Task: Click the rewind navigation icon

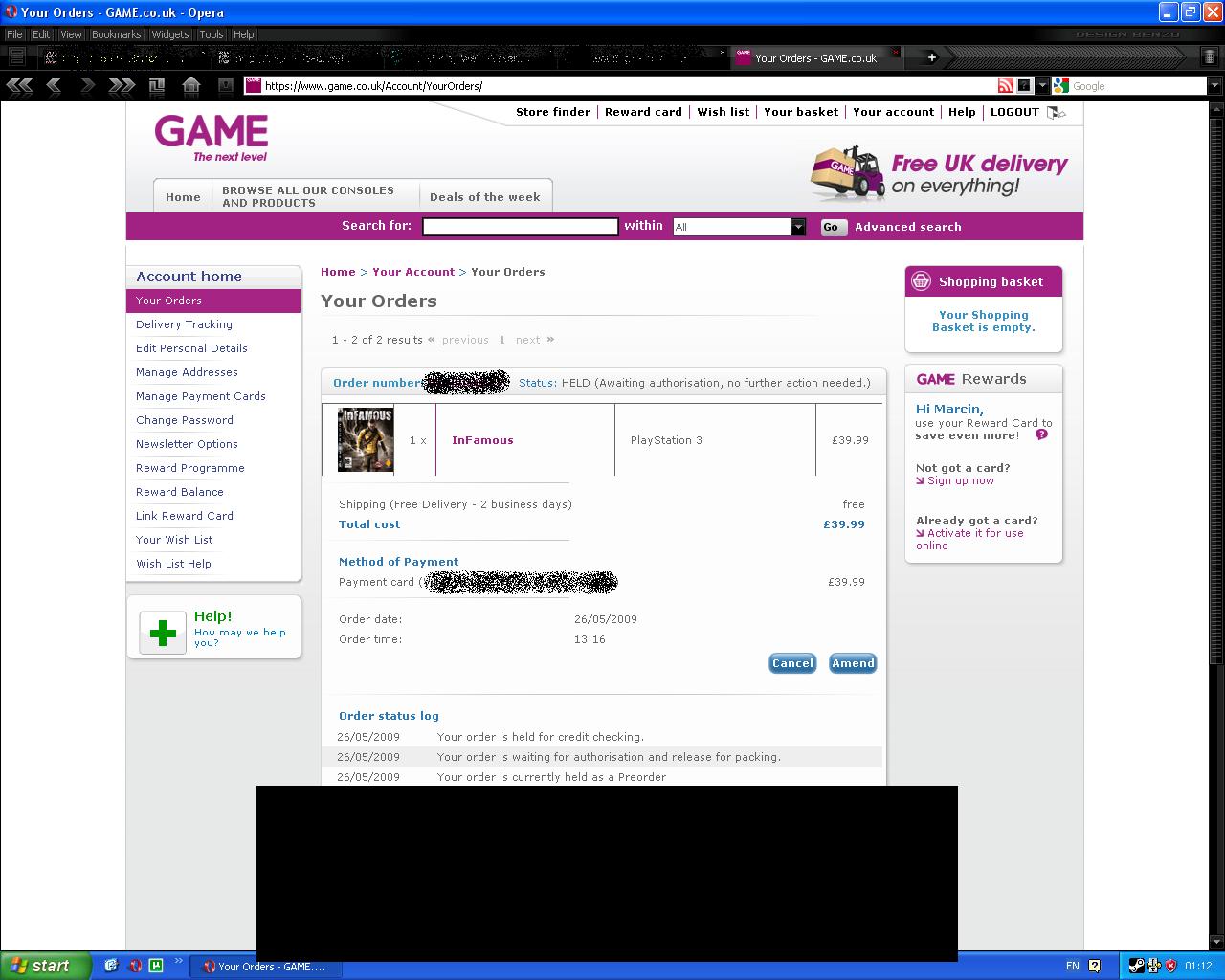Action: click(19, 86)
